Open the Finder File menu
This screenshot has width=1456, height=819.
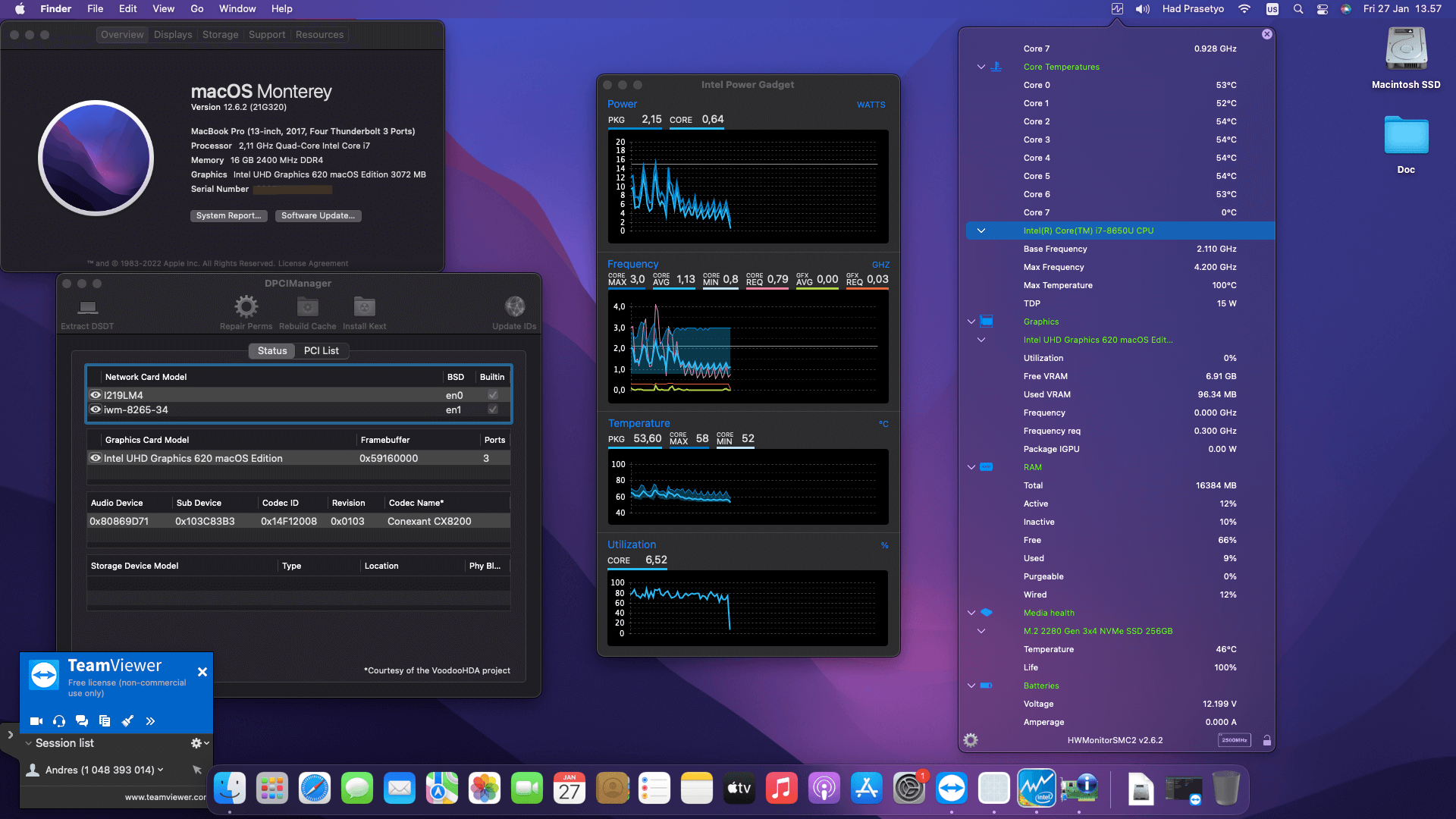[x=96, y=9]
